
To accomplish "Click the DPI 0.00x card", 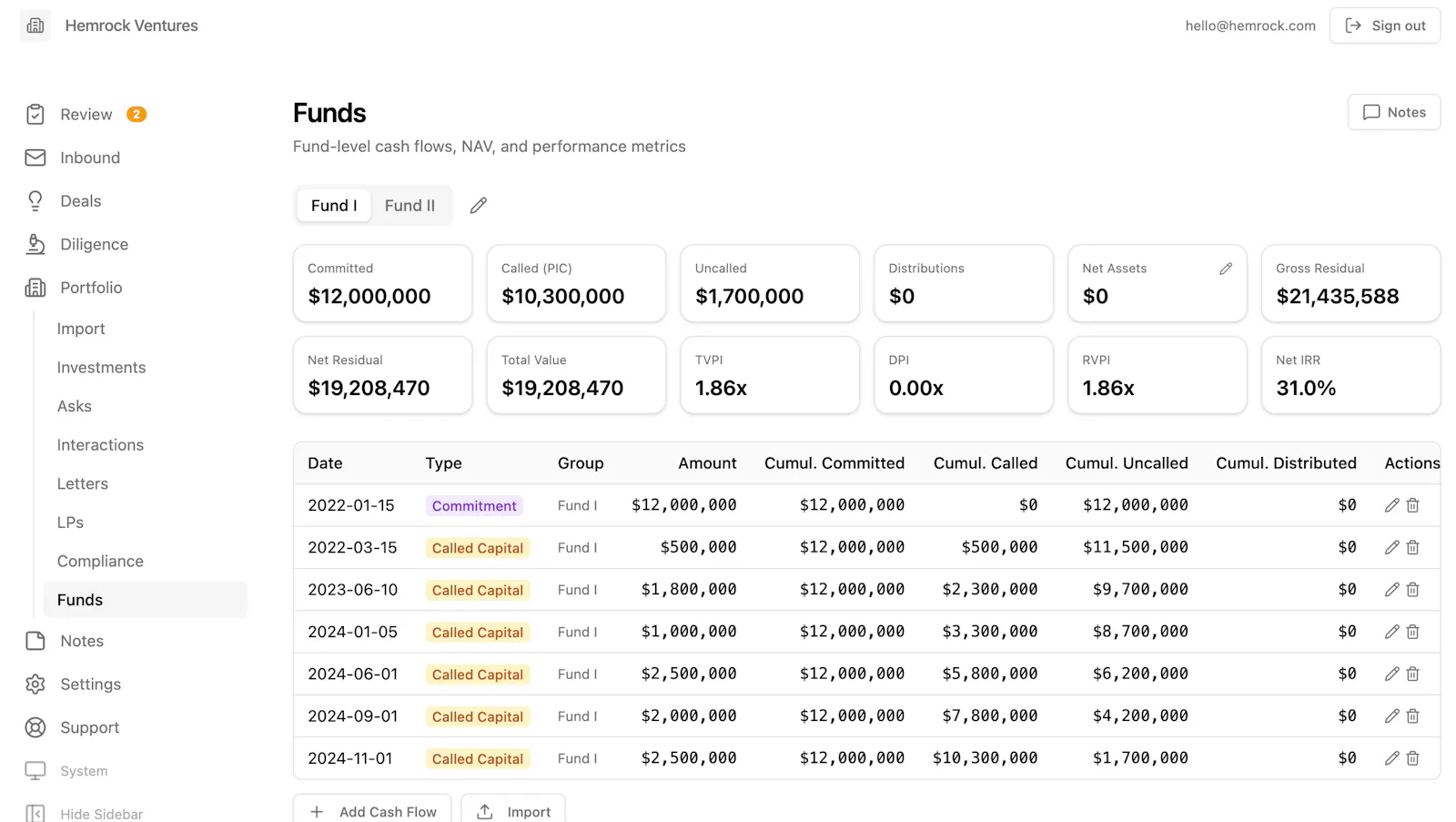I will 964,375.
